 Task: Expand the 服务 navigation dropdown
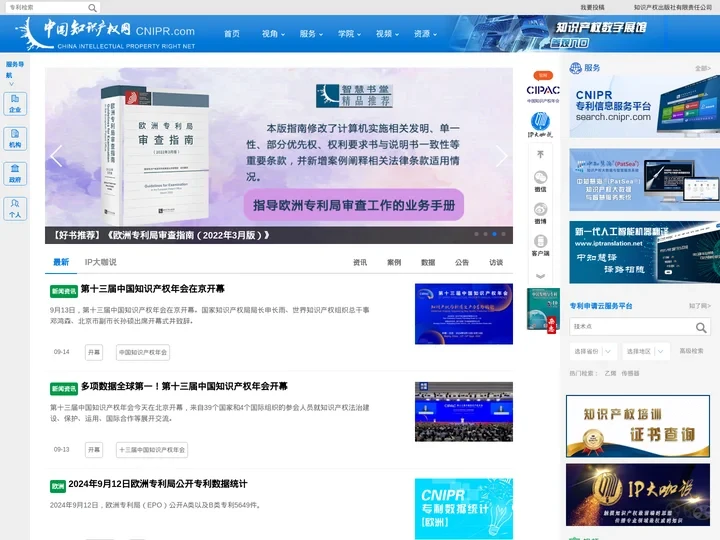[x=311, y=34]
